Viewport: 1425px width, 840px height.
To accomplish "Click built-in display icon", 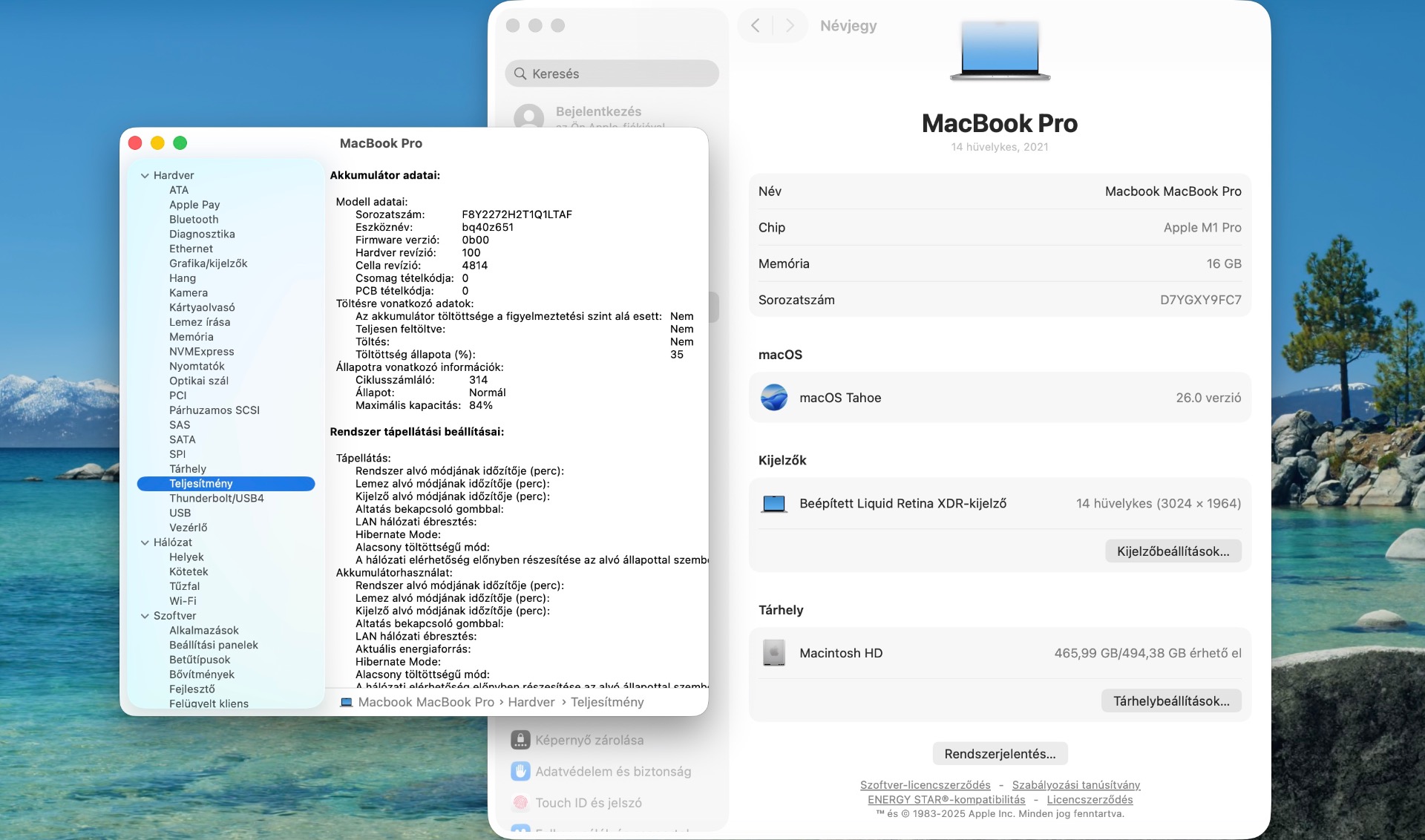I will tap(774, 504).
